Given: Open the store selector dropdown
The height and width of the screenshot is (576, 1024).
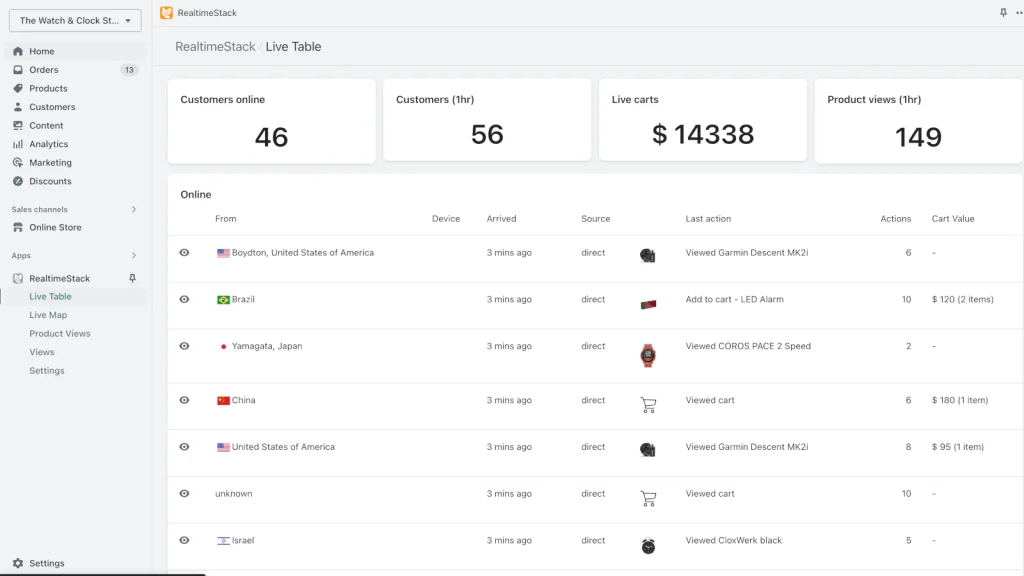Looking at the screenshot, I should coord(75,20).
